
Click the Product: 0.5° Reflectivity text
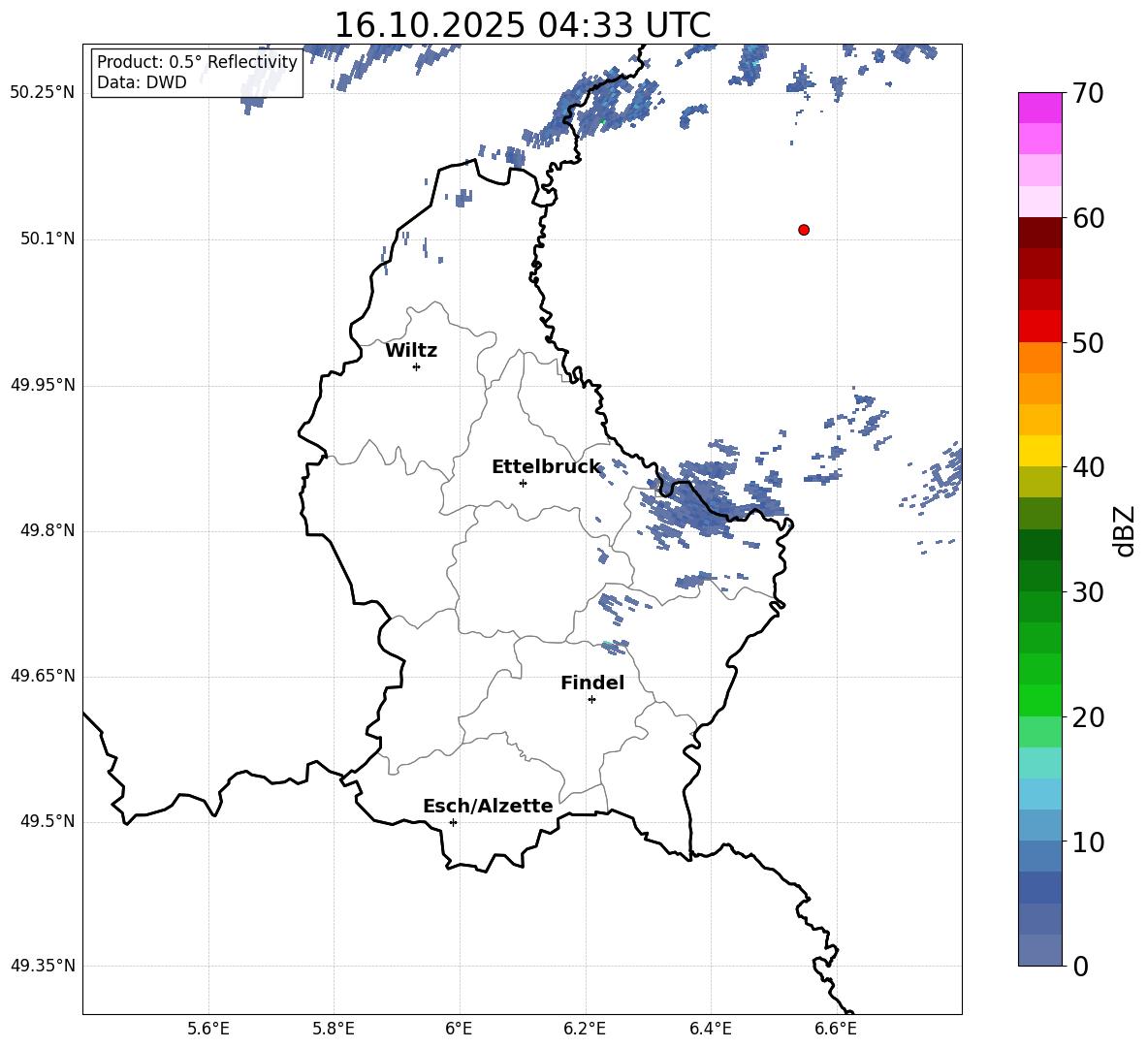[197, 61]
